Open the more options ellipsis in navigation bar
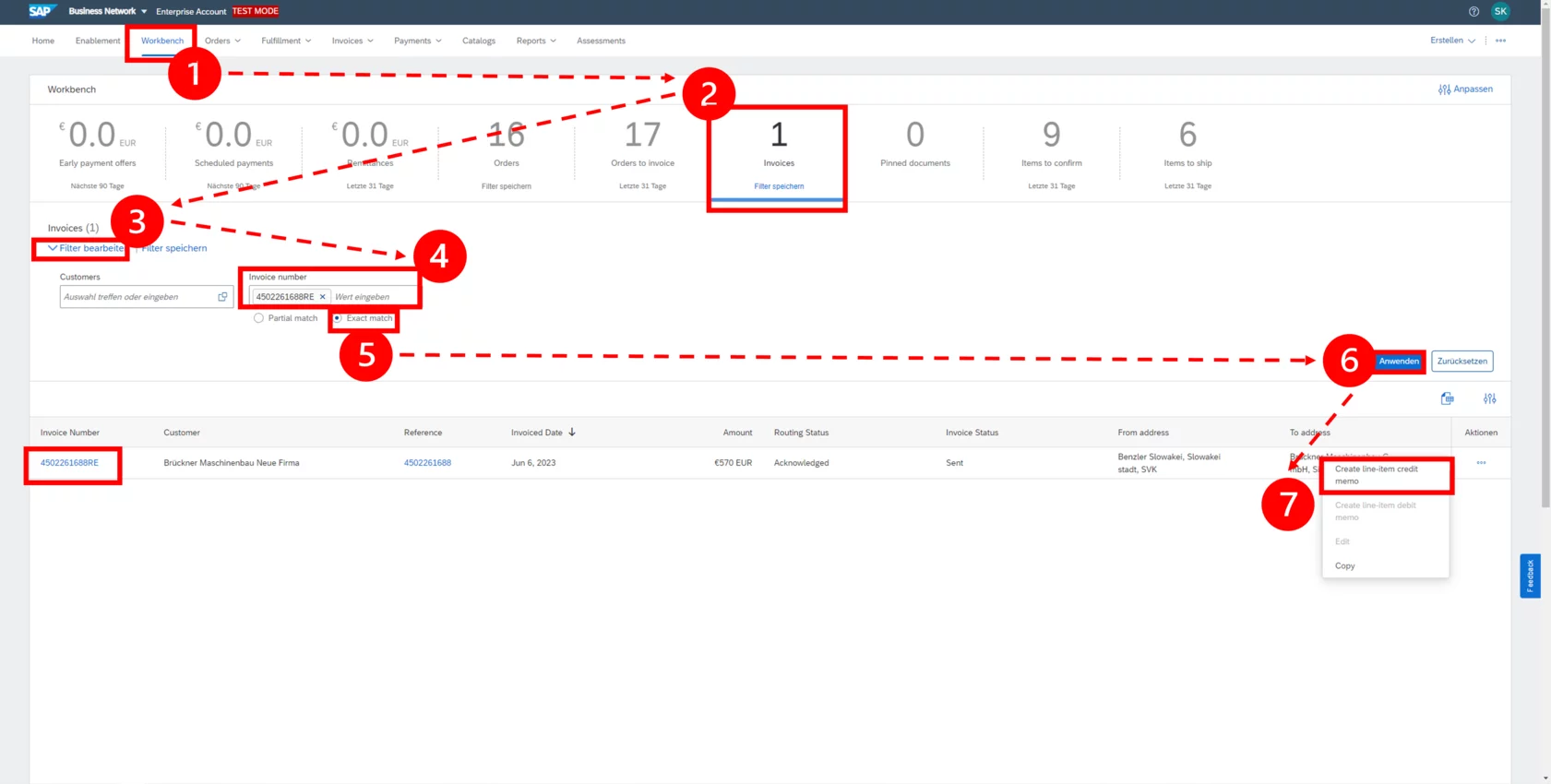The height and width of the screenshot is (784, 1551). tap(1500, 41)
